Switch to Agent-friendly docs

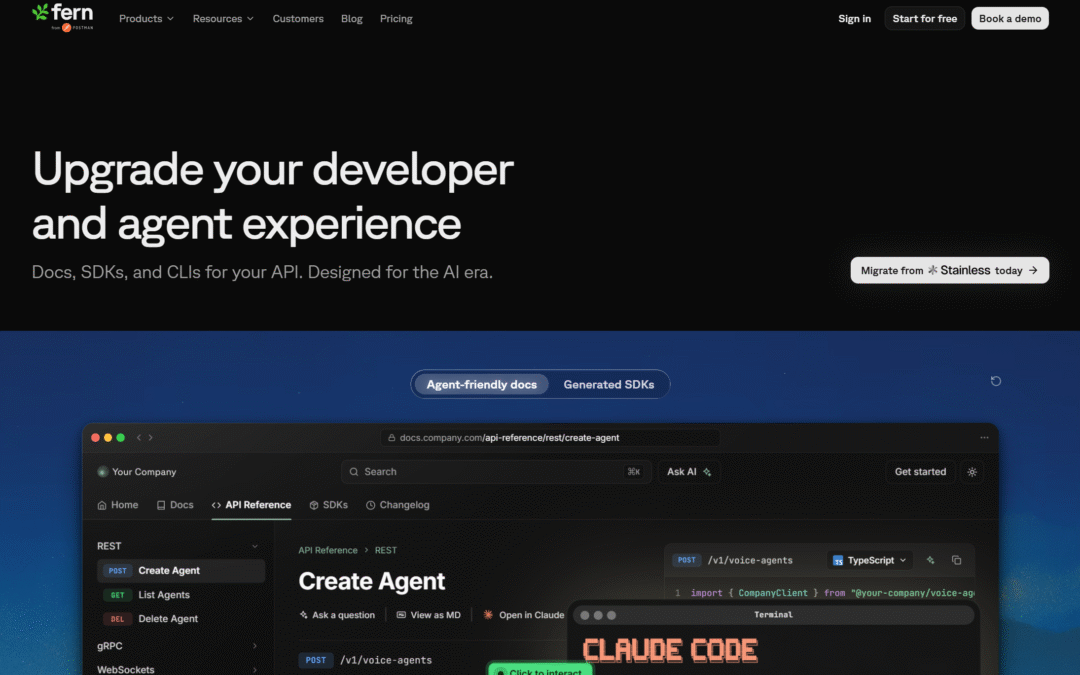pos(481,384)
